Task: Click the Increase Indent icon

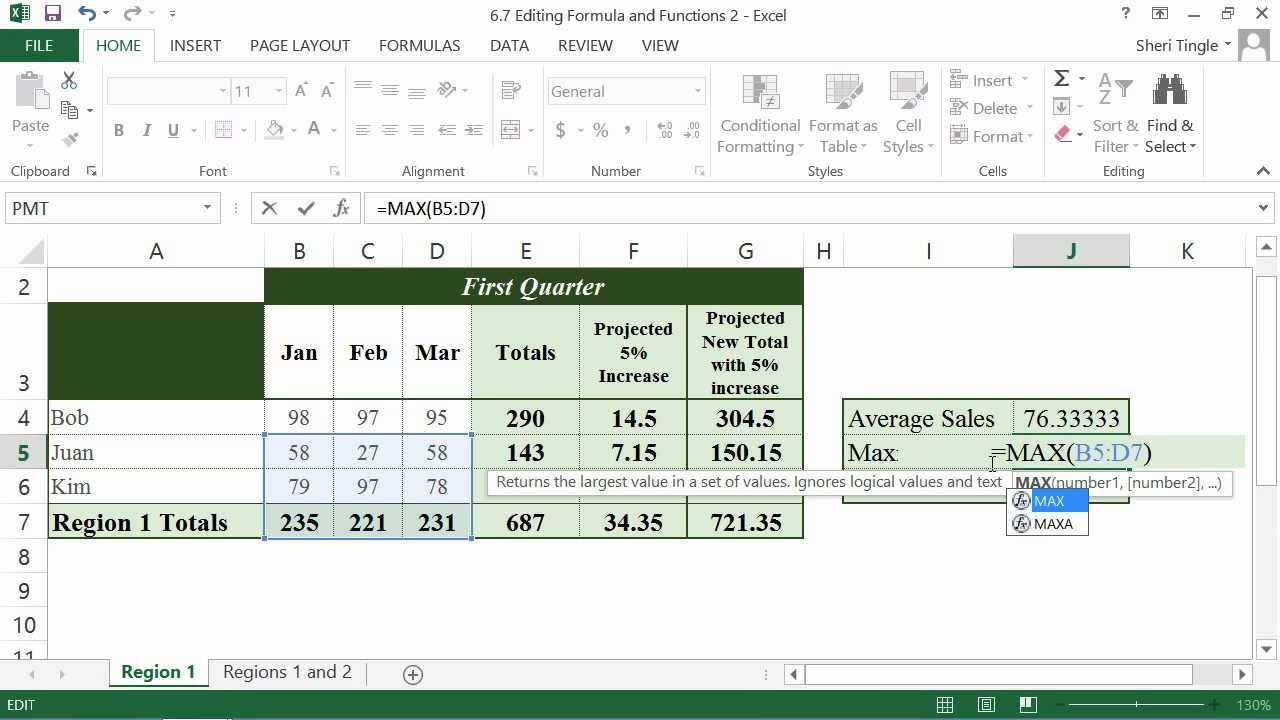Action: click(473, 130)
